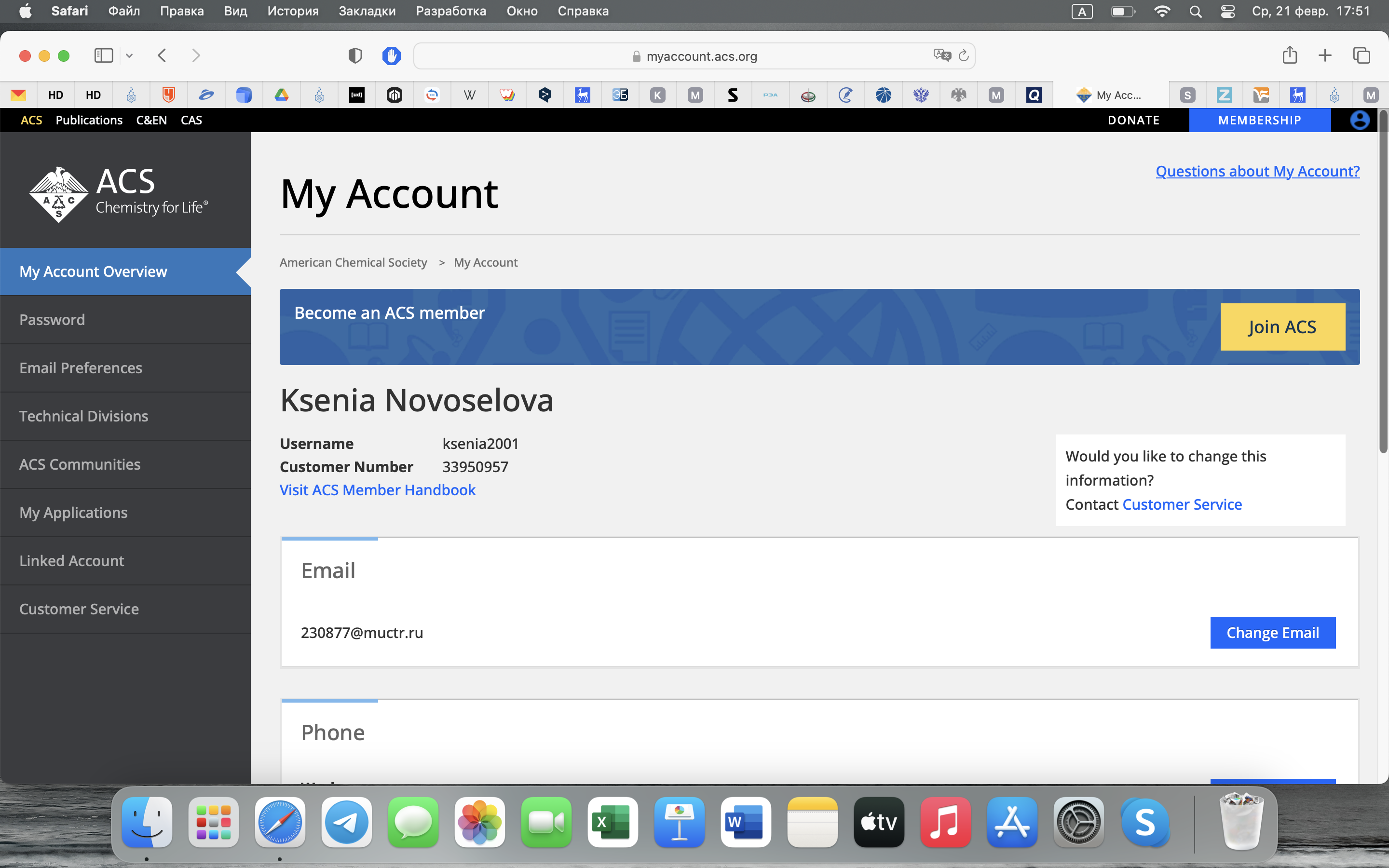Open the user profile avatar icon
Viewport: 1389px width, 868px height.
pyautogui.click(x=1359, y=120)
